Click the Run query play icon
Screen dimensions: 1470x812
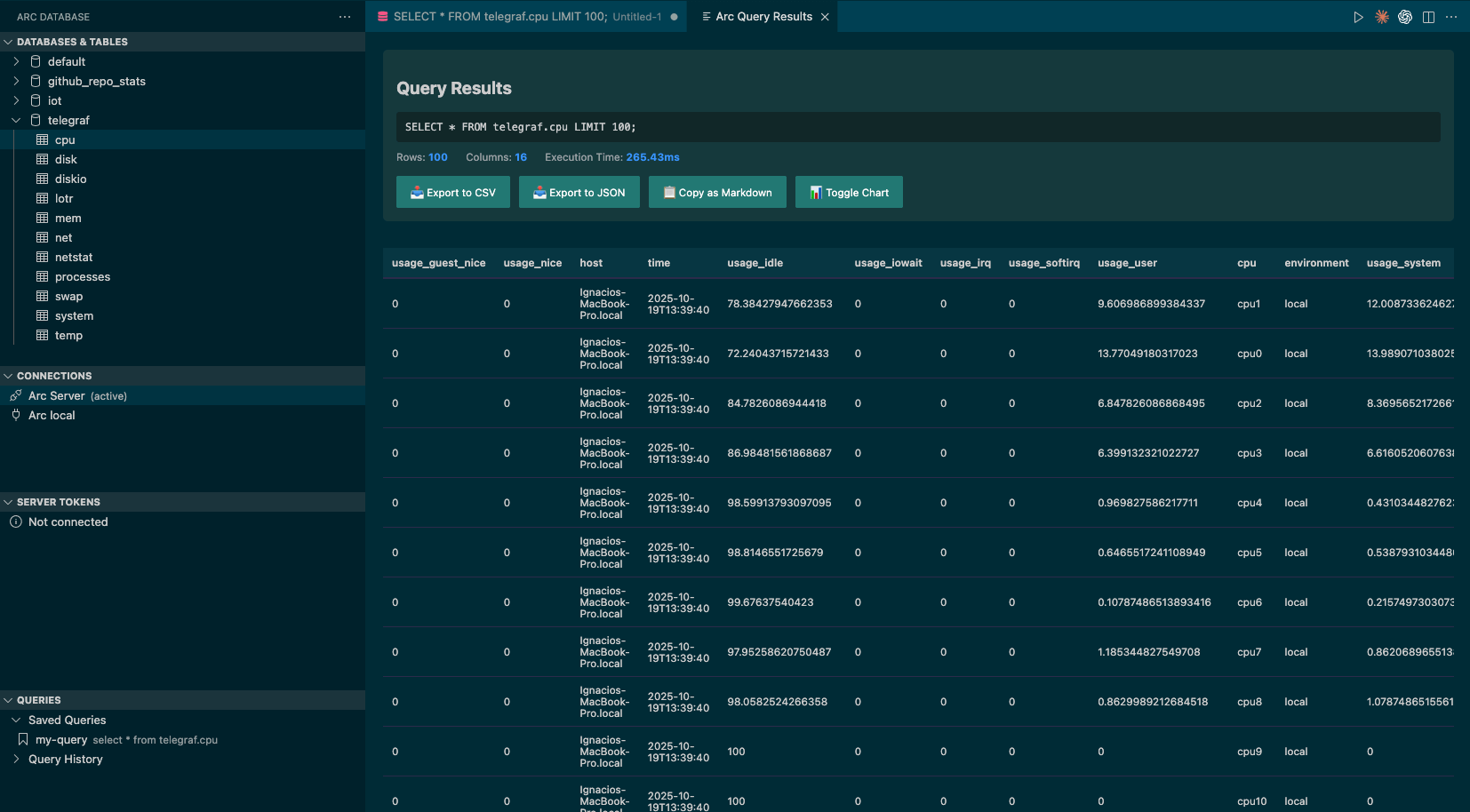tap(1358, 17)
